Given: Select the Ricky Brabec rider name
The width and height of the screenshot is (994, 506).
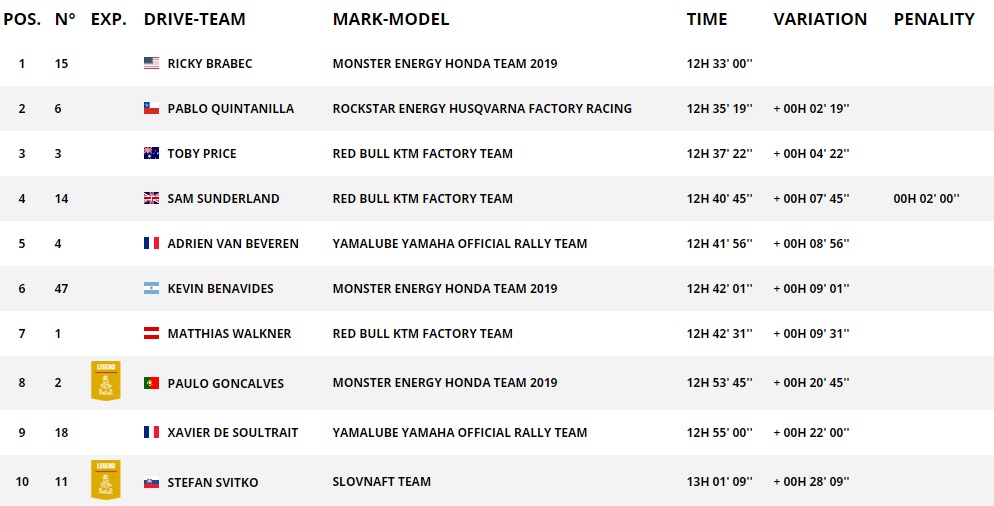Looking at the screenshot, I should coord(210,63).
